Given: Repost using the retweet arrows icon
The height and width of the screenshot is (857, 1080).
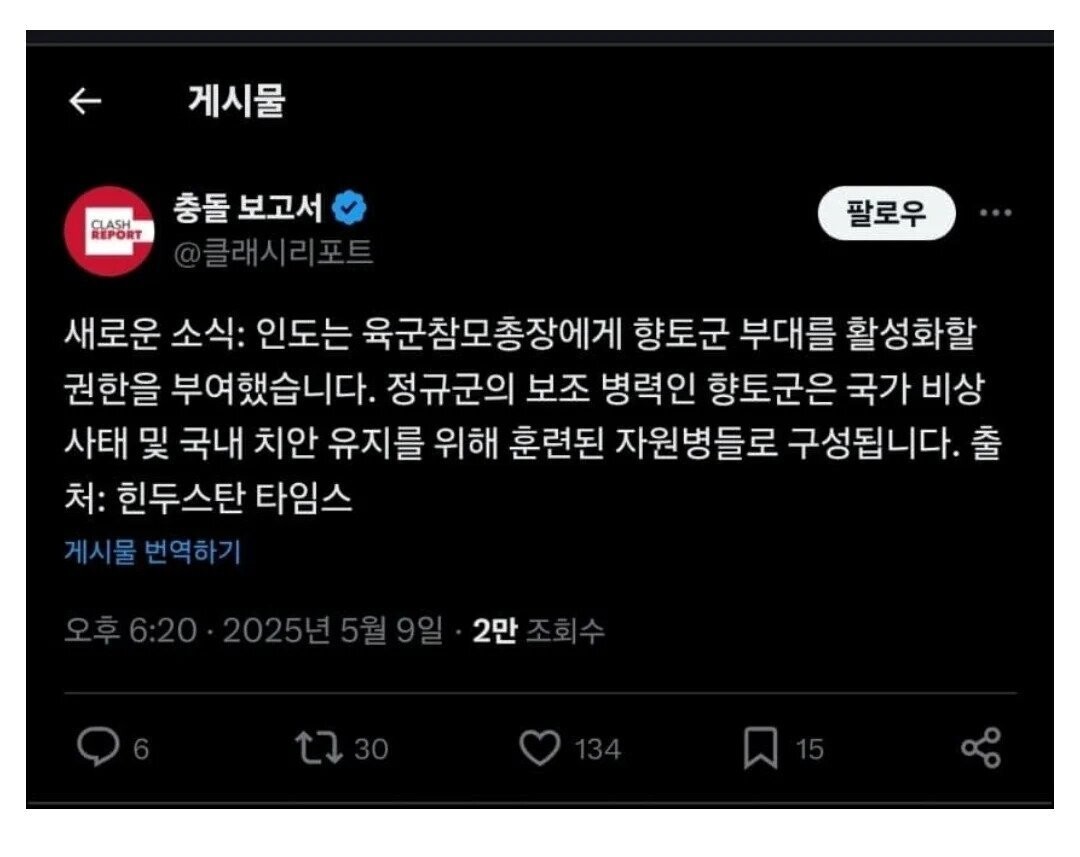Looking at the screenshot, I should point(318,747).
